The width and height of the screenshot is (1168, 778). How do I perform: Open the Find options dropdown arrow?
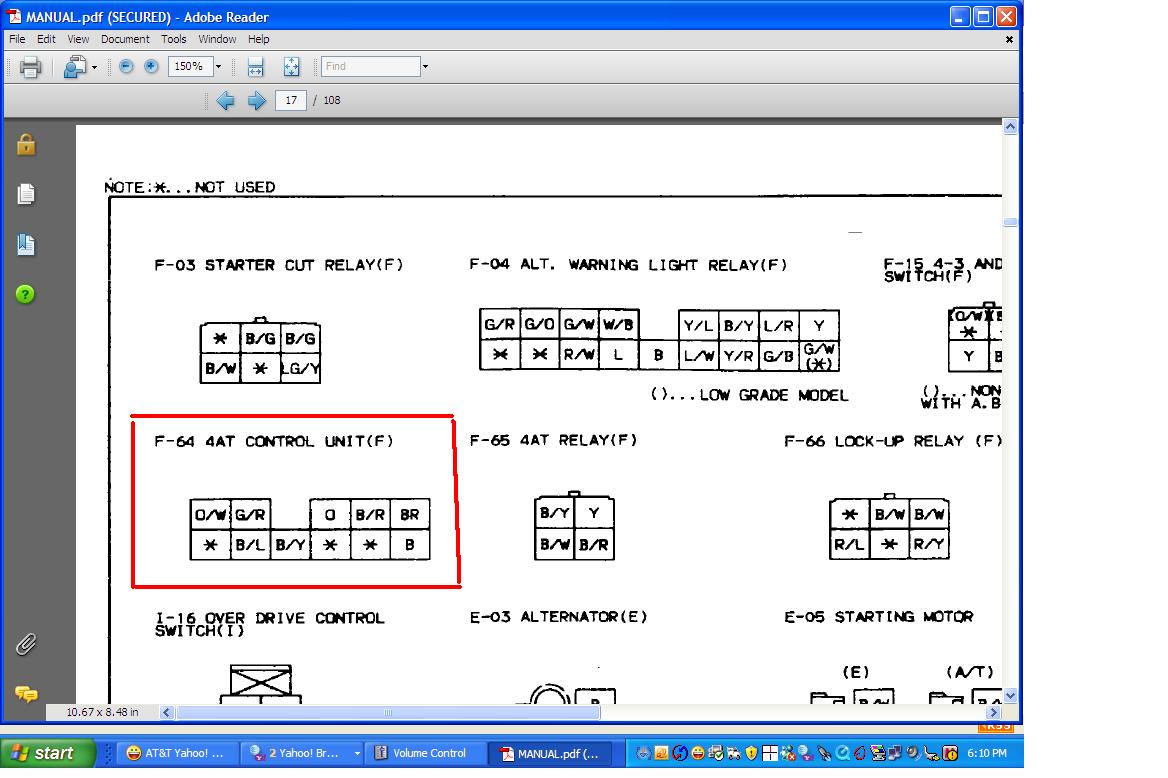[x=425, y=67]
